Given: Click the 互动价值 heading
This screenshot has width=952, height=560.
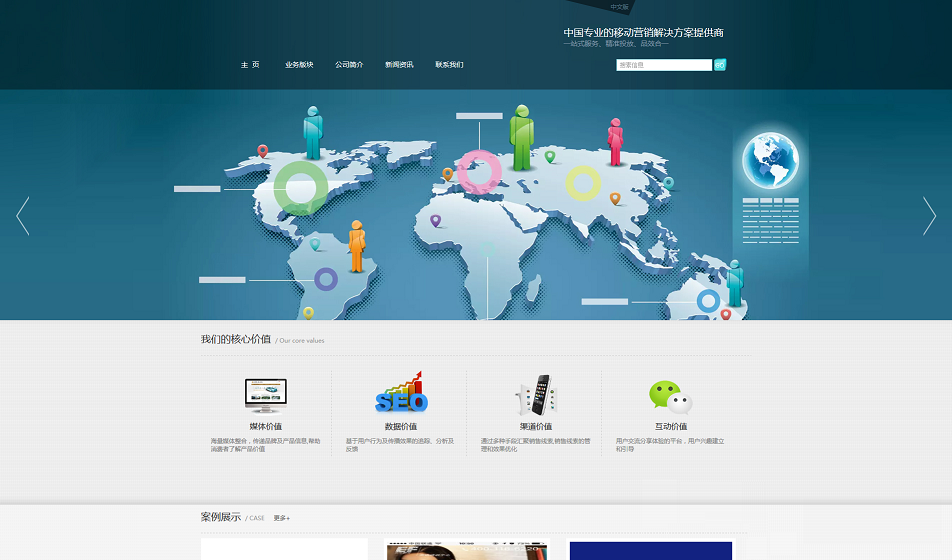Looking at the screenshot, I should (671, 427).
